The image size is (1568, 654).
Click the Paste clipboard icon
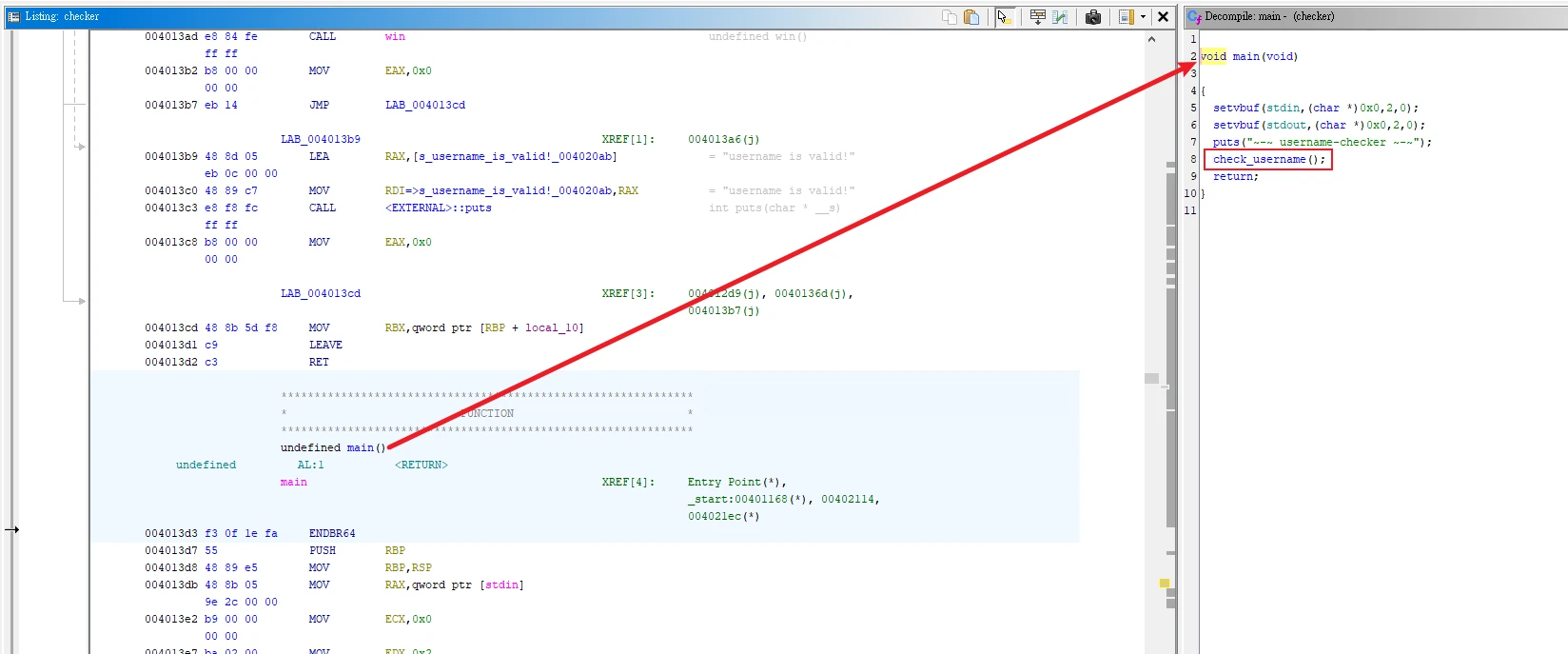971,17
